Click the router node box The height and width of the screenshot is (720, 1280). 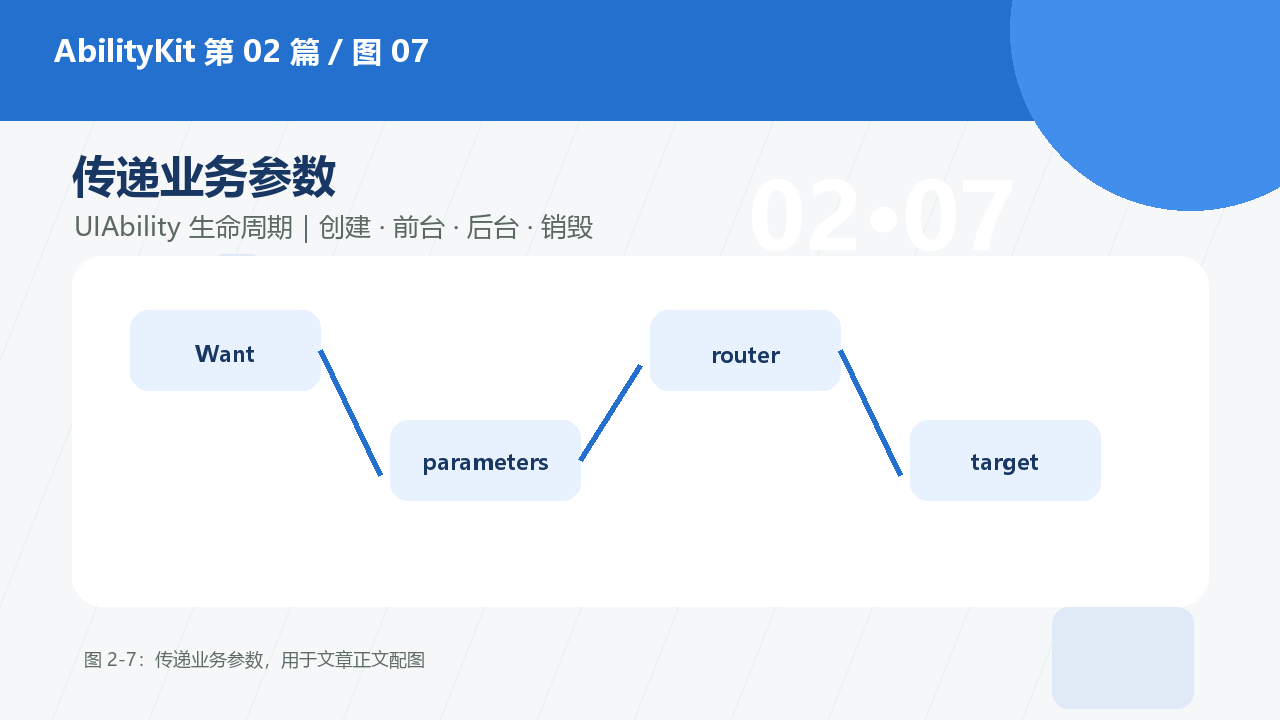745,350
